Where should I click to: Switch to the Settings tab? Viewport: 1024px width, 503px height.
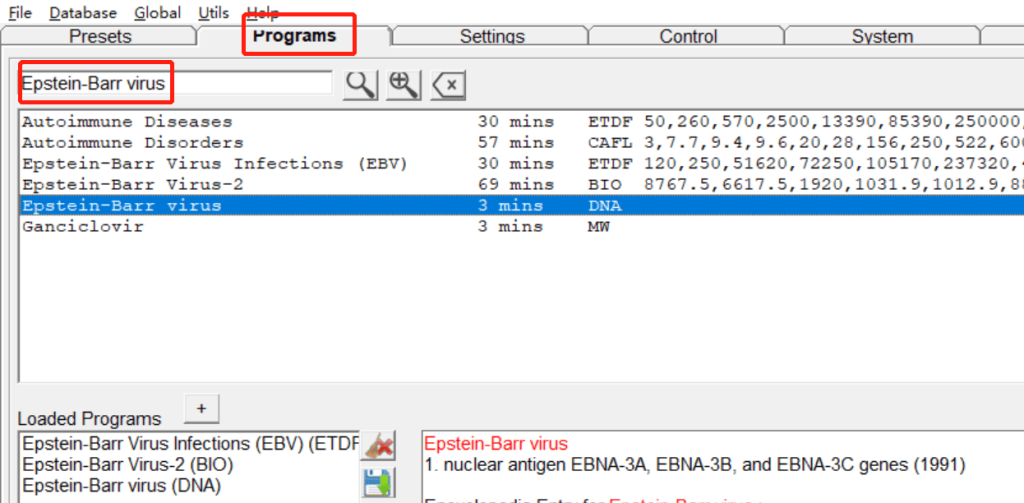(492, 37)
